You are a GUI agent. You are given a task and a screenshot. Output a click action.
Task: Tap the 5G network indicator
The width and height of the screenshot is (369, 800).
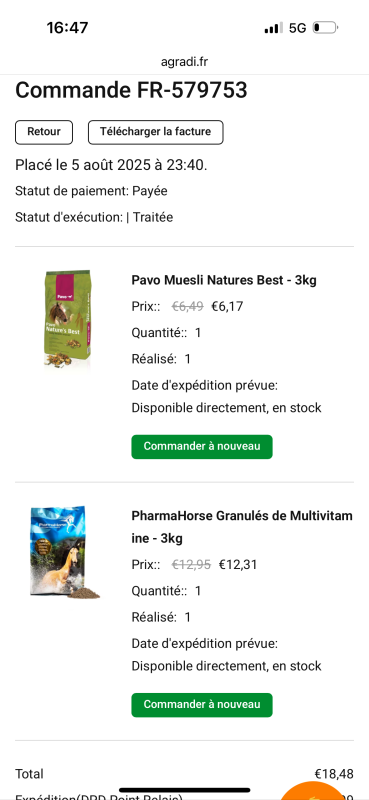pos(298,28)
